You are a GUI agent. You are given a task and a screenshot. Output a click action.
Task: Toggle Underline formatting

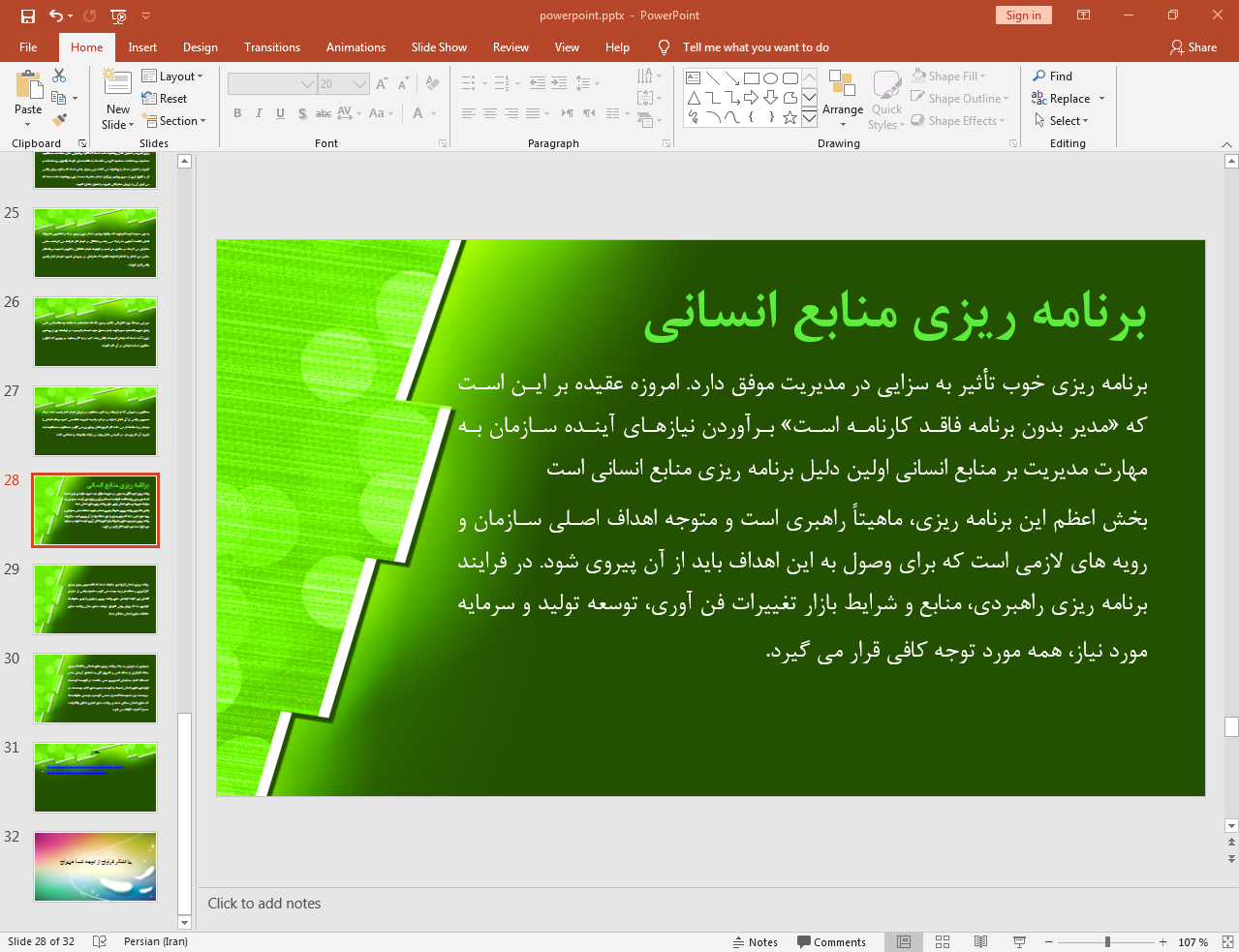click(x=280, y=113)
